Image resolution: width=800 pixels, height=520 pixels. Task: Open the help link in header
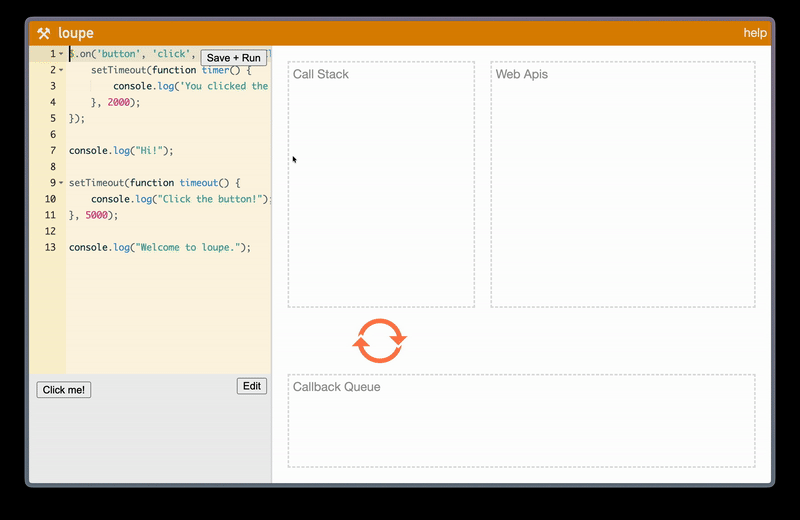[x=755, y=33]
